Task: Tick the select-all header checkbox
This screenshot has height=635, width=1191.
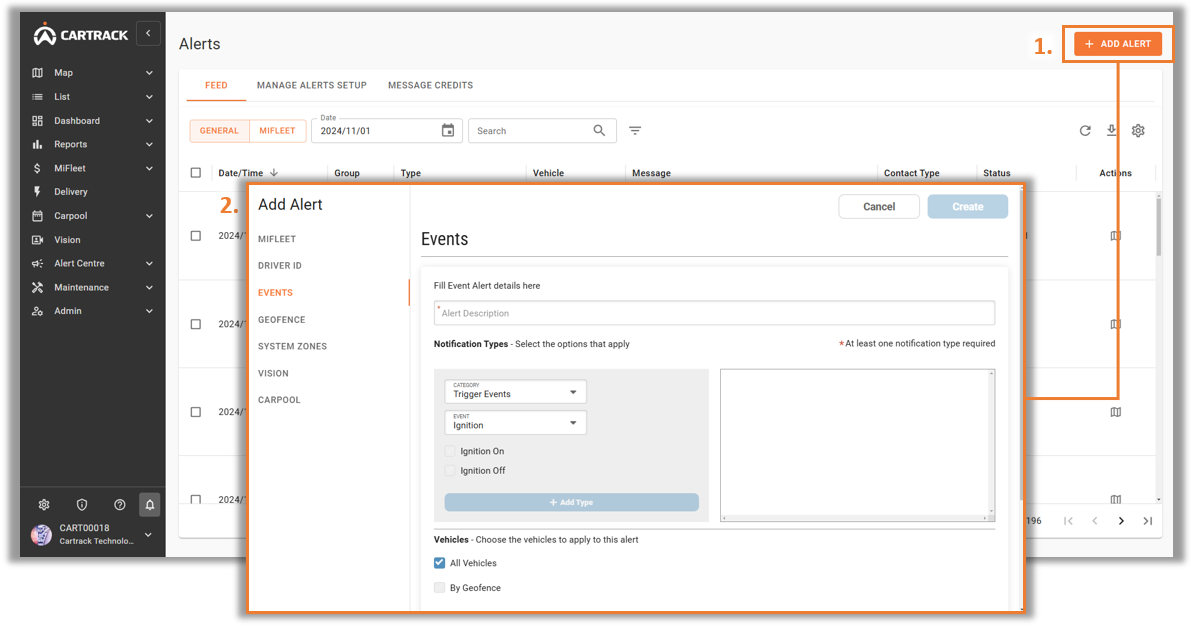Action: [196, 173]
